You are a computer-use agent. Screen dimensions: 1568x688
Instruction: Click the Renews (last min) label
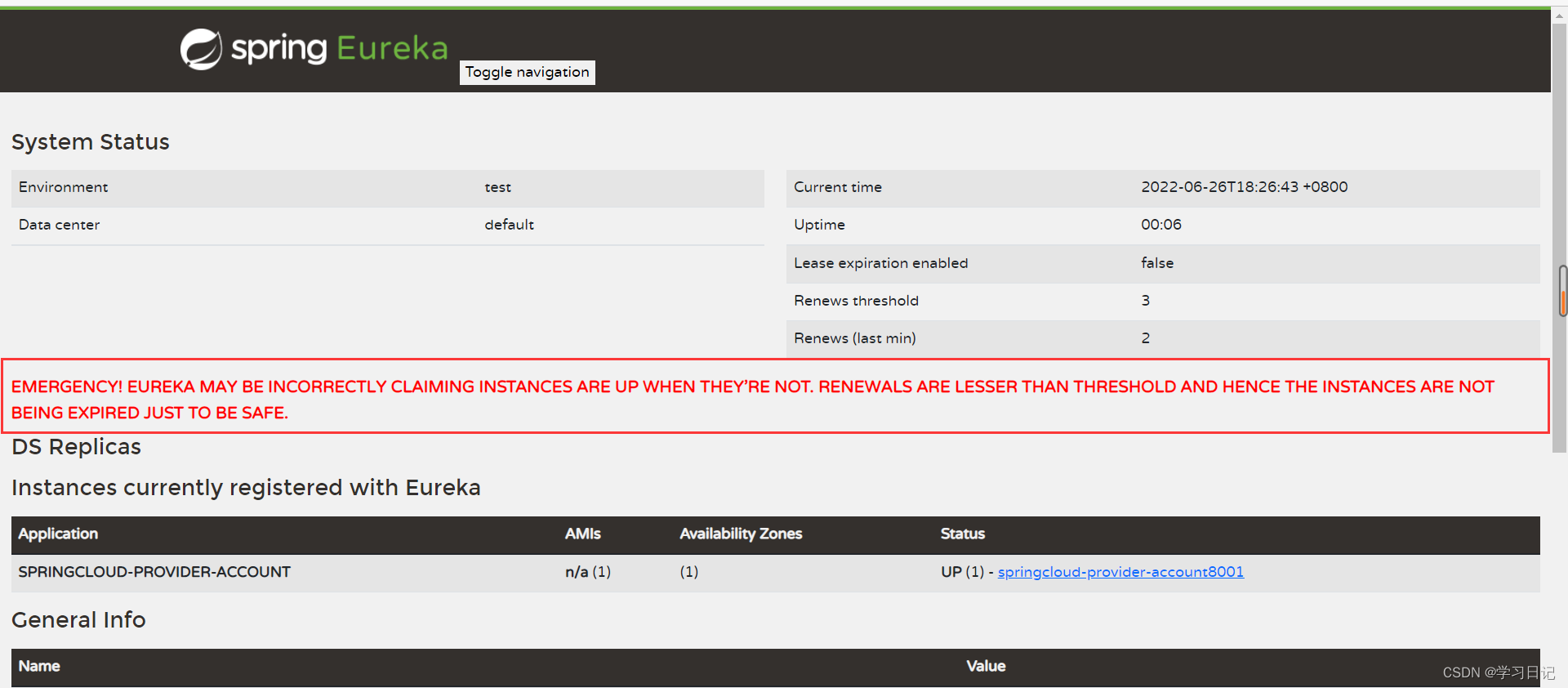pyautogui.click(x=855, y=338)
